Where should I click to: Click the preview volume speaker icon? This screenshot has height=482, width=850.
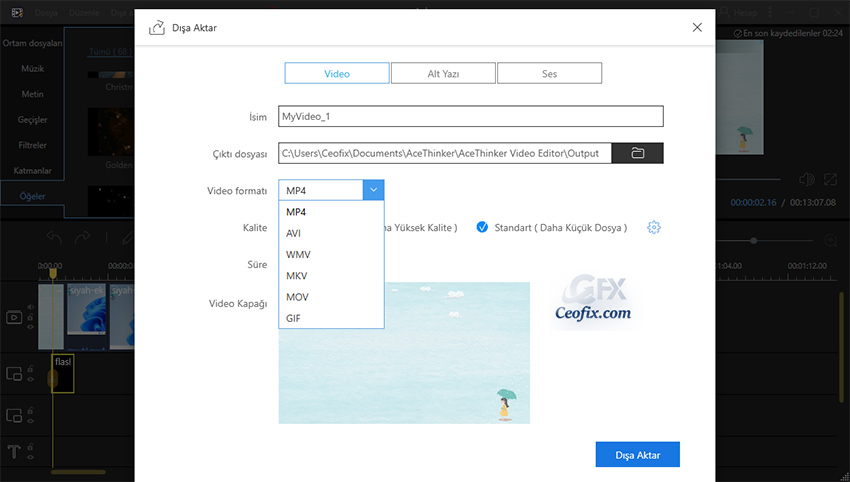tap(807, 179)
